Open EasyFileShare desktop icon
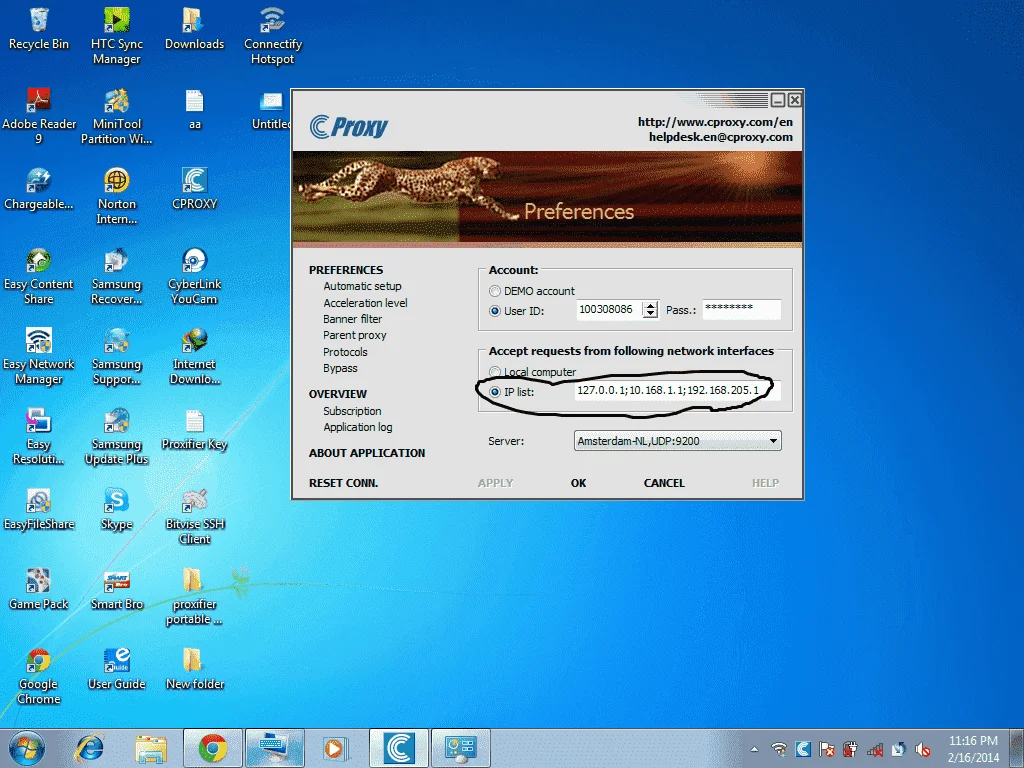 click(x=39, y=509)
